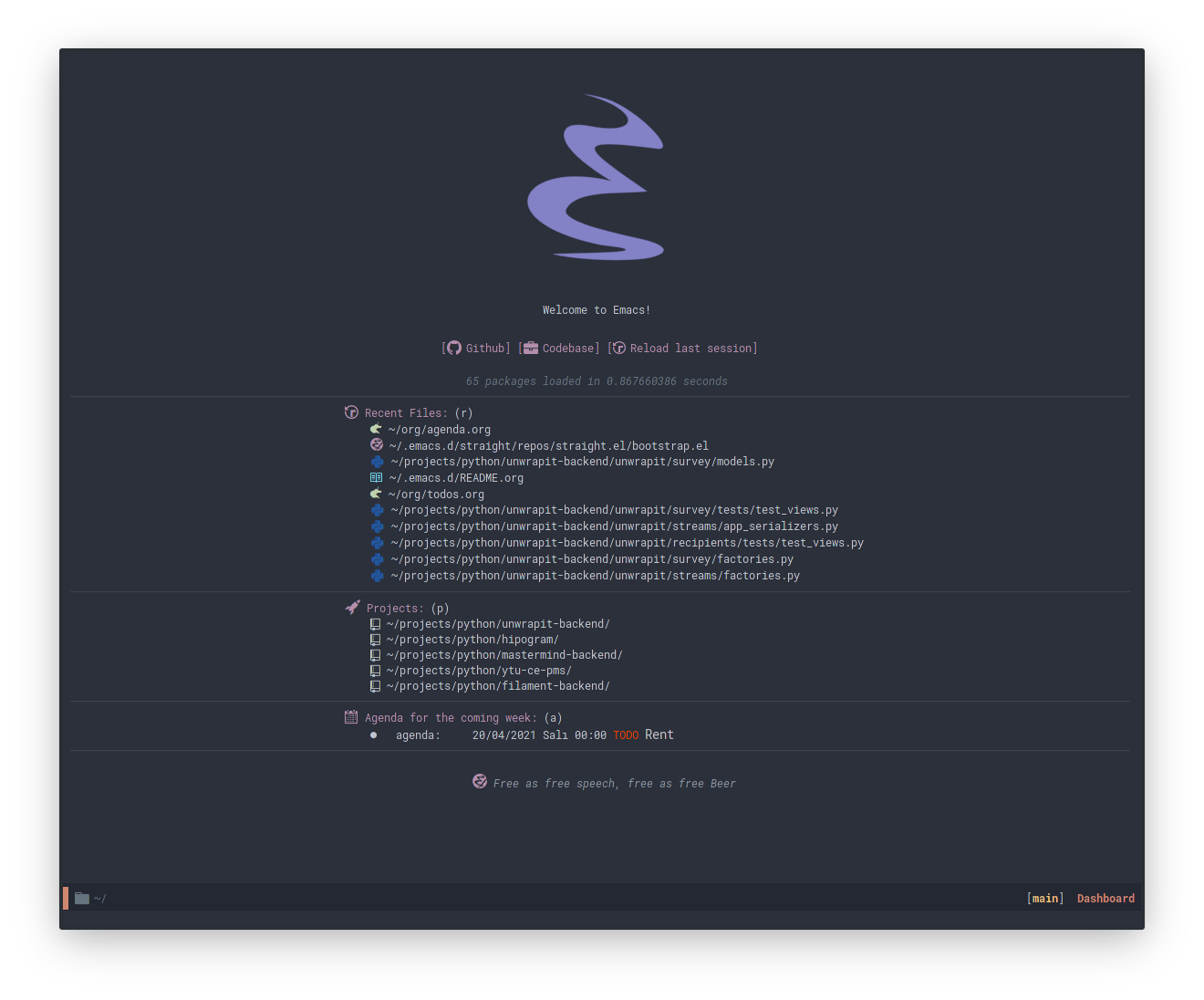Click the Python icon beside survey/models.py
1204x1000 pixels.
click(377, 462)
